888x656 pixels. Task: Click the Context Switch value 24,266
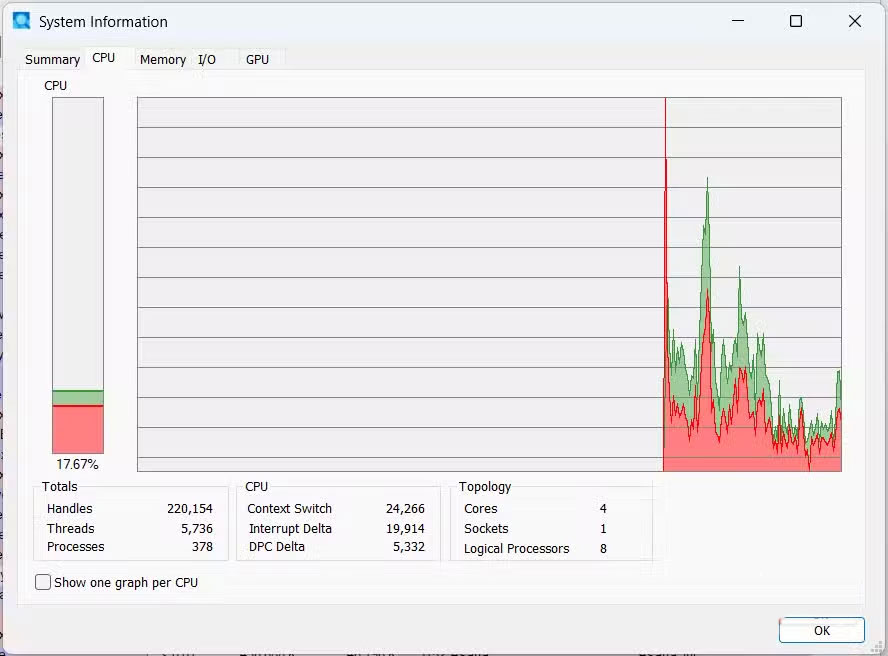point(404,508)
